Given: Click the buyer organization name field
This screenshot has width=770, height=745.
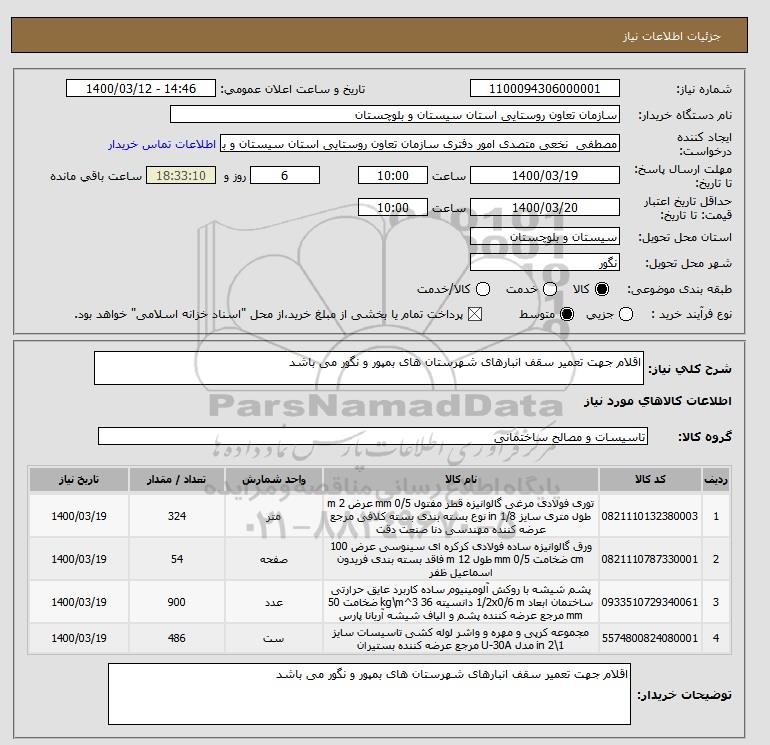Looking at the screenshot, I should click(x=395, y=114).
